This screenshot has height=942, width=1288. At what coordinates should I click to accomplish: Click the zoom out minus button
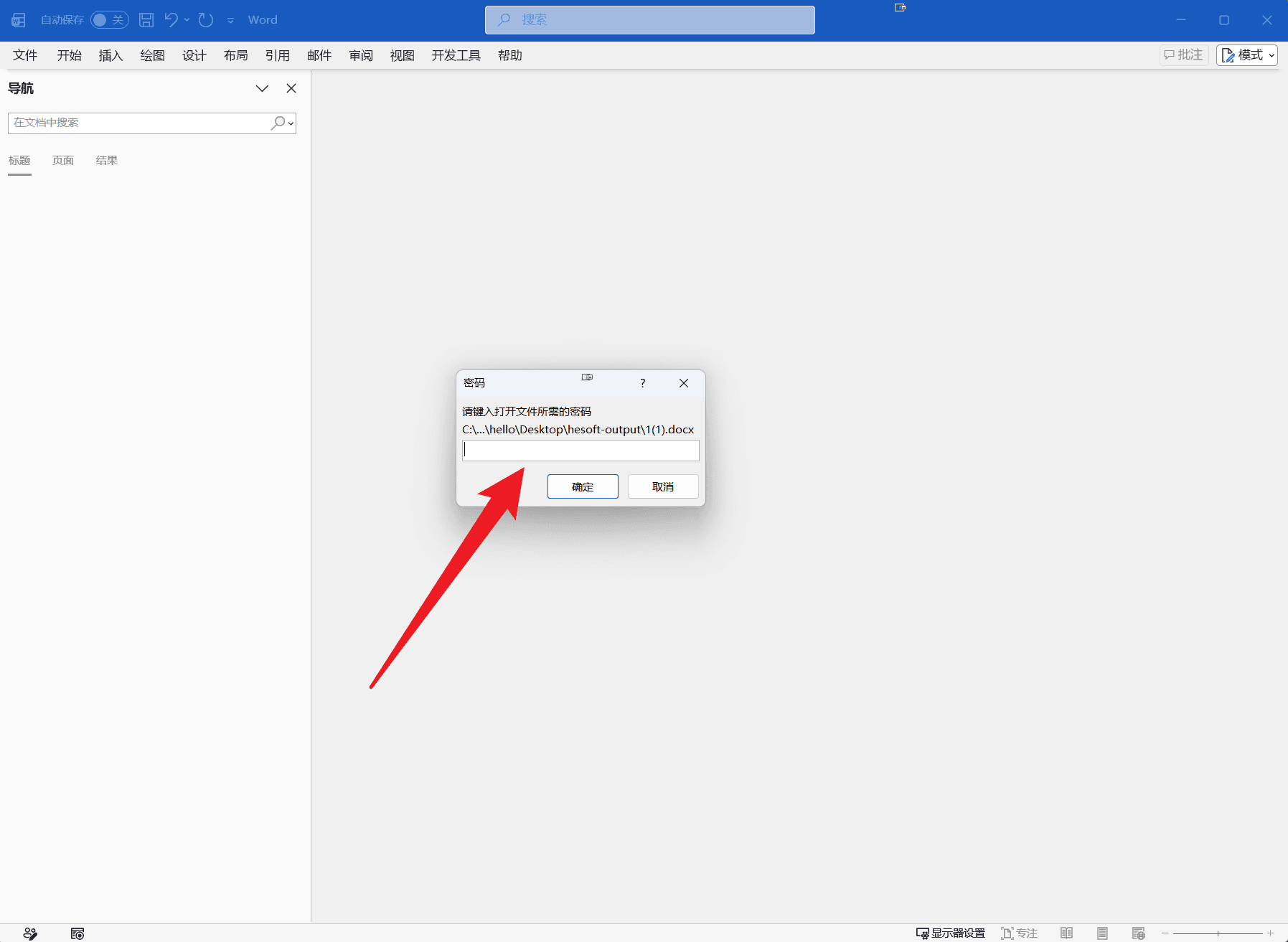pyautogui.click(x=1165, y=933)
